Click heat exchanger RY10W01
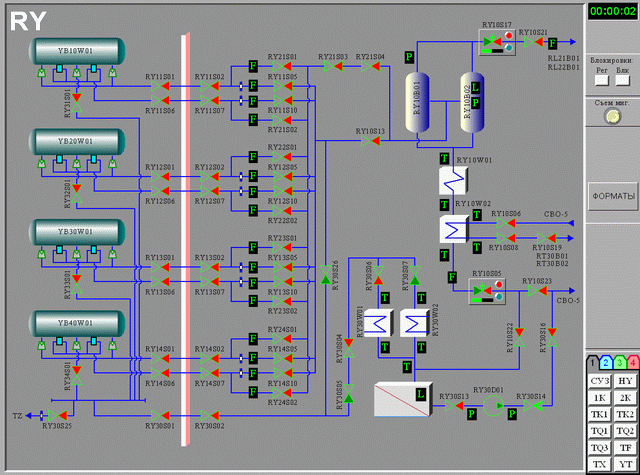 [453, 180]
